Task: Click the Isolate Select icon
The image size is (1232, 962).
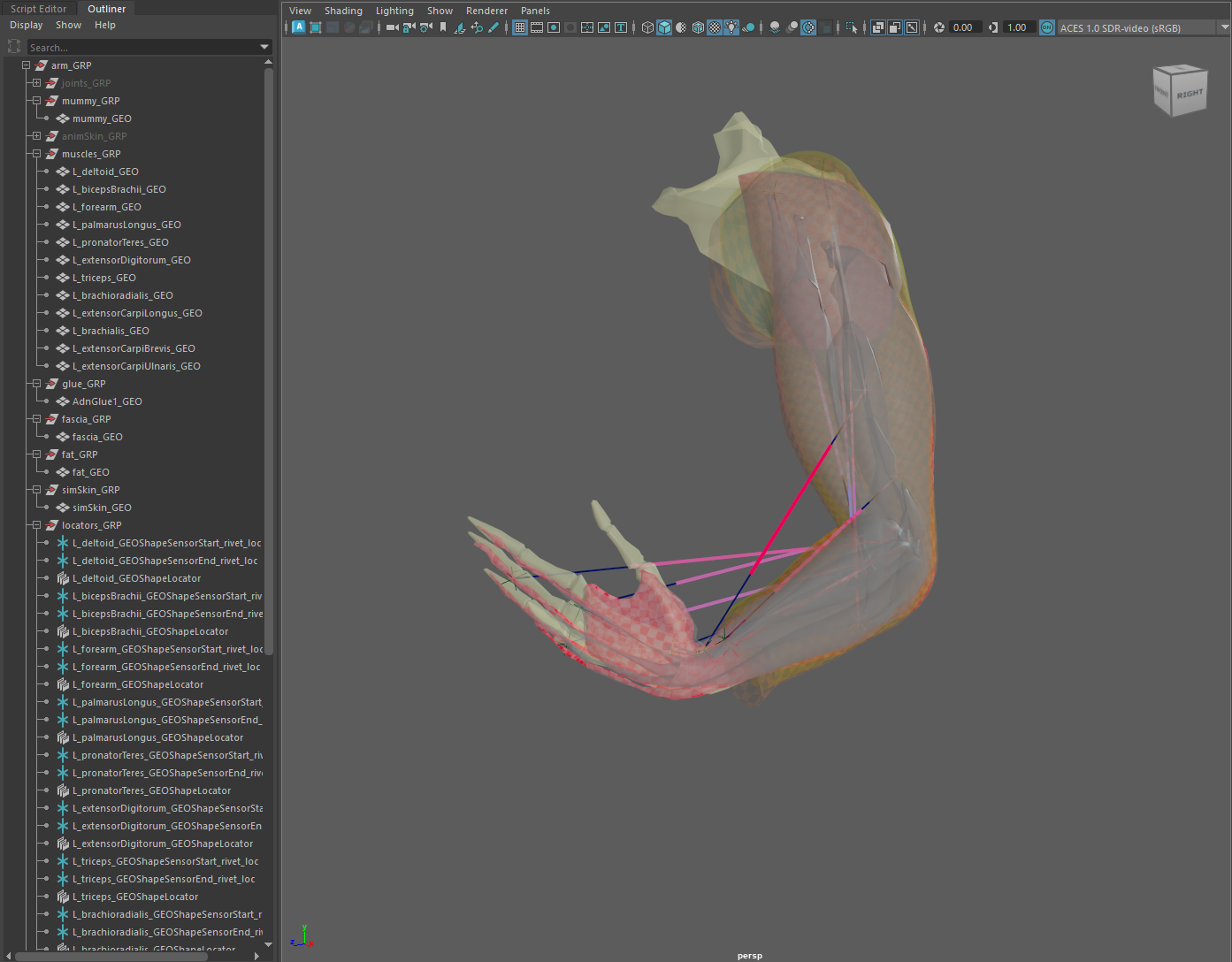Action: pos(851,27)
